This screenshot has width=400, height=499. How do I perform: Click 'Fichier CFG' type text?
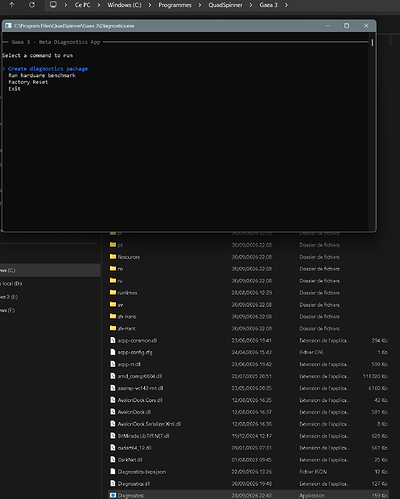click(311, 352)
